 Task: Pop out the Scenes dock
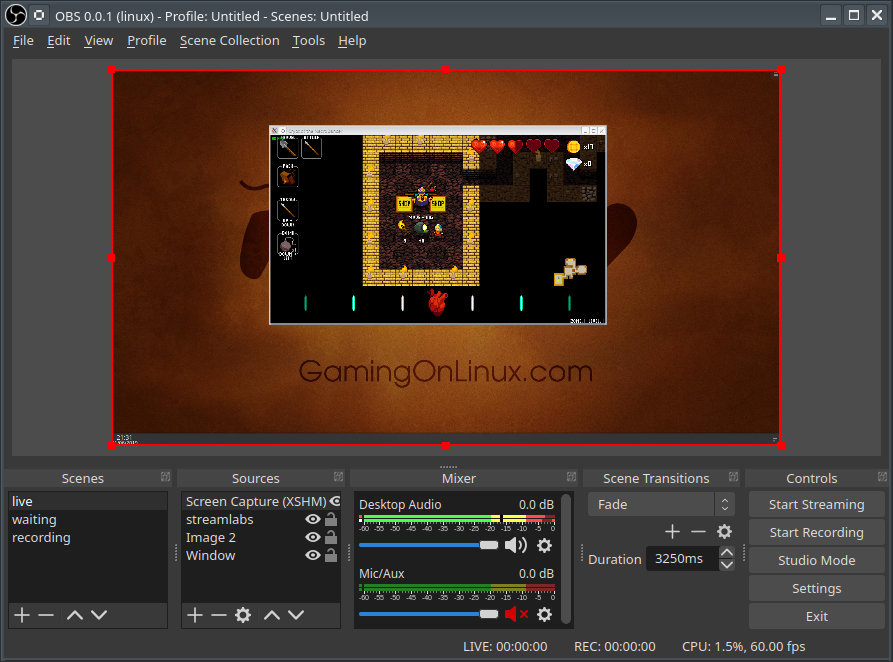[165, 476]
